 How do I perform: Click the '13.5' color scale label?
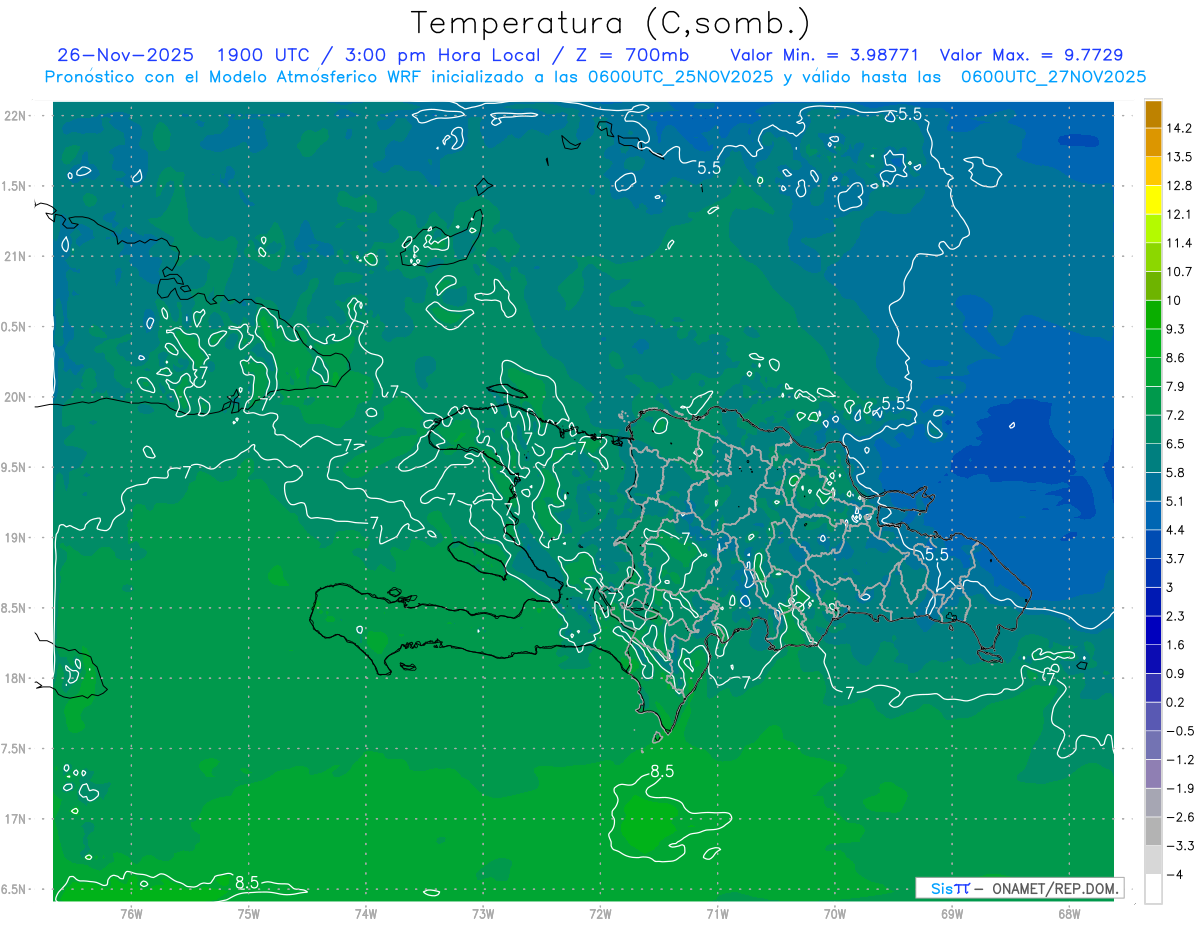coord(1179,157)
